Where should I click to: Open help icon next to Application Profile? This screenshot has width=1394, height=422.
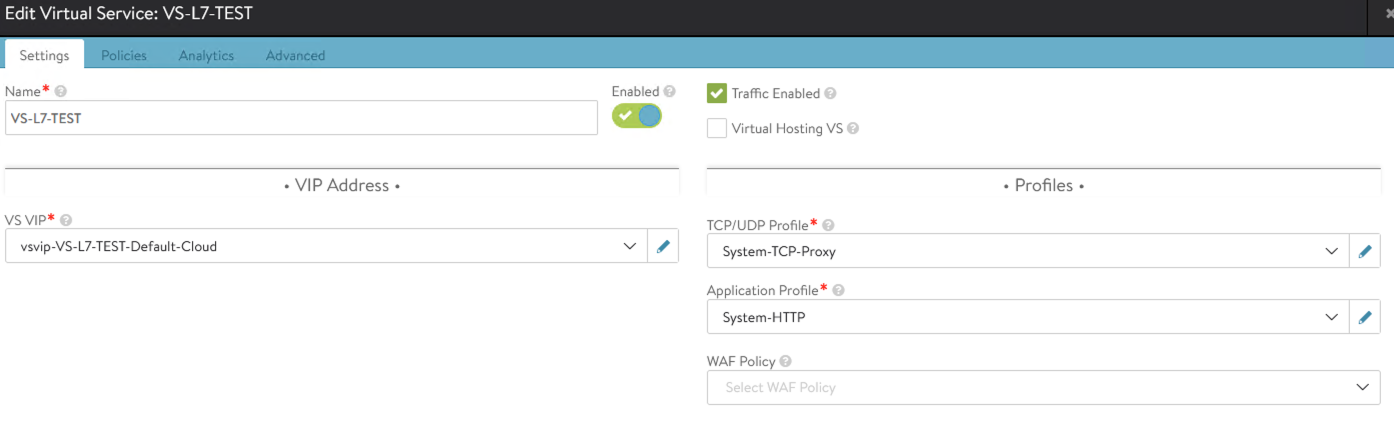[838, 290]
